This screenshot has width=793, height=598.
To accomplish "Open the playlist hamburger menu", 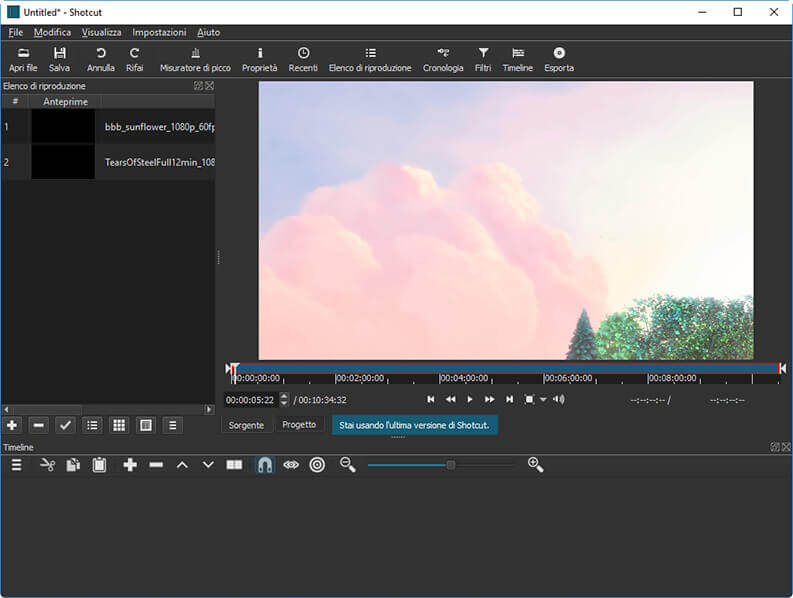I will point(172,425).
